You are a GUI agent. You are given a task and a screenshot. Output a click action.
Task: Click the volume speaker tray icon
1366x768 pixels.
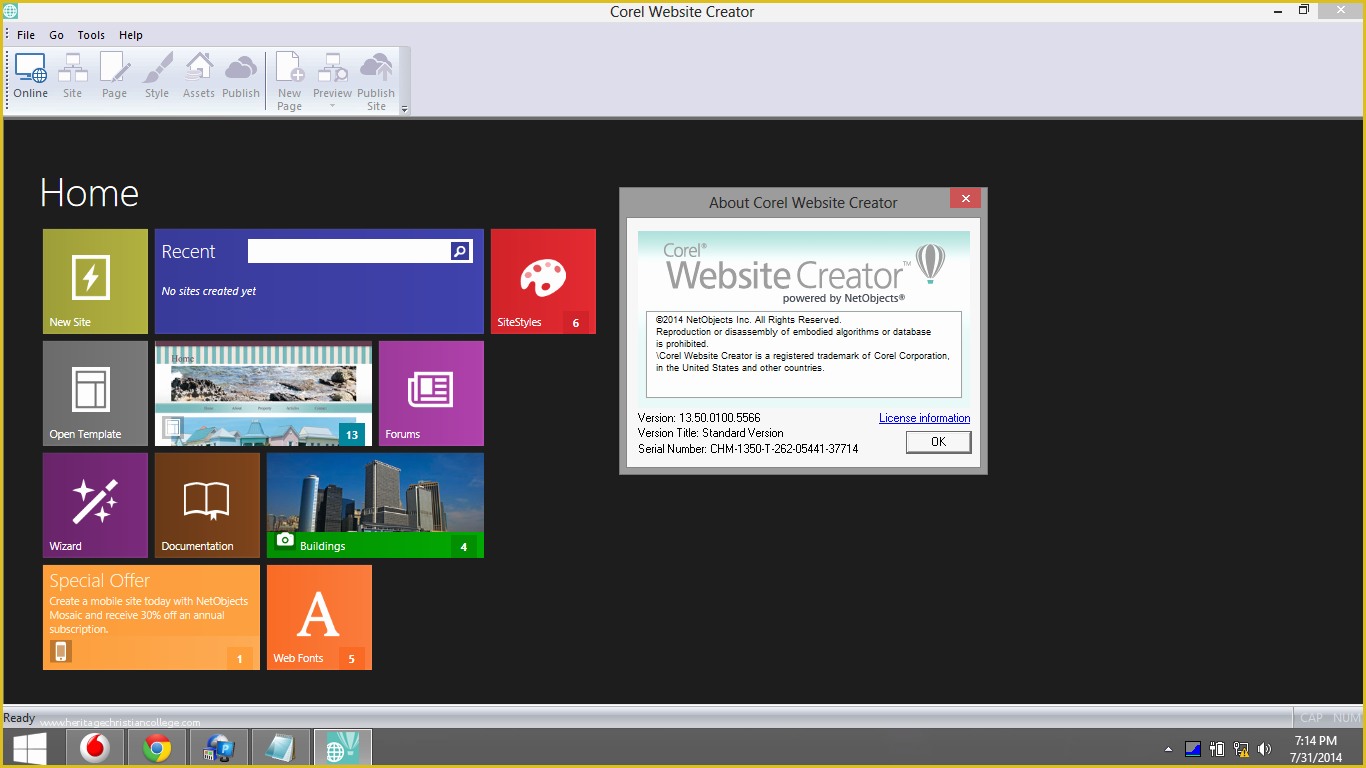(x=1265, y=749)
